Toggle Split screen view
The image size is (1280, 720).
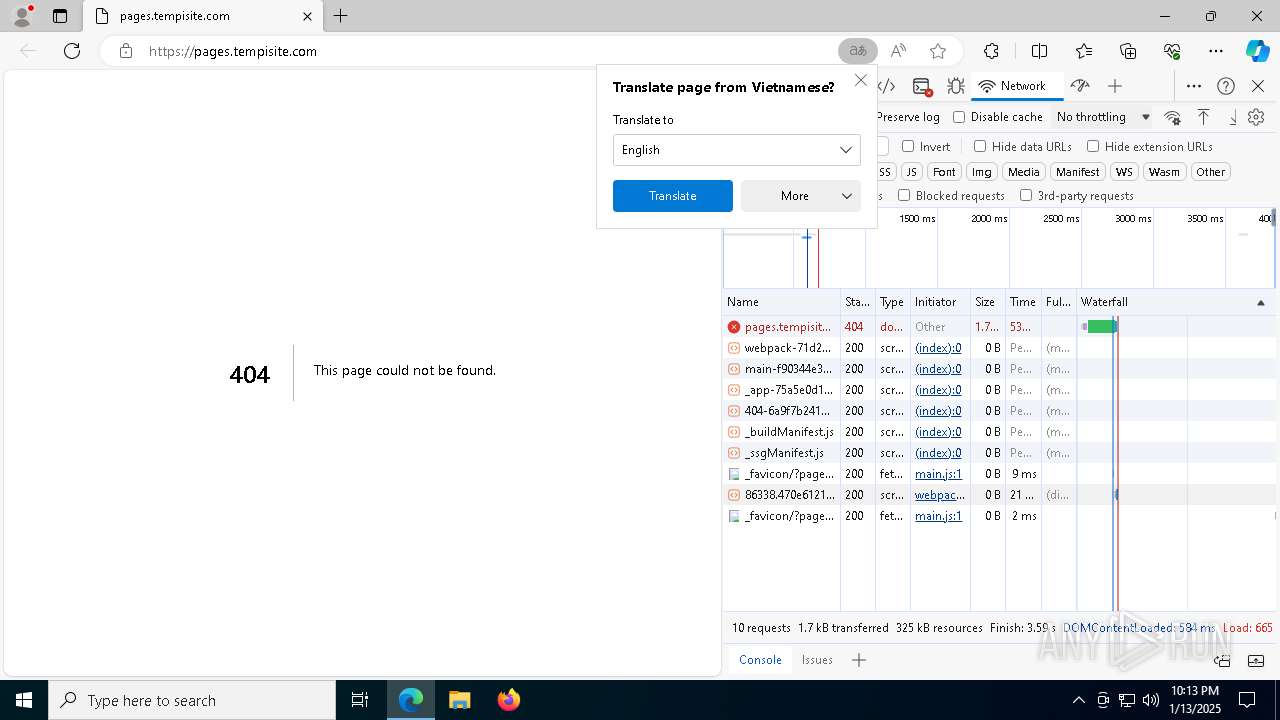1039,51
